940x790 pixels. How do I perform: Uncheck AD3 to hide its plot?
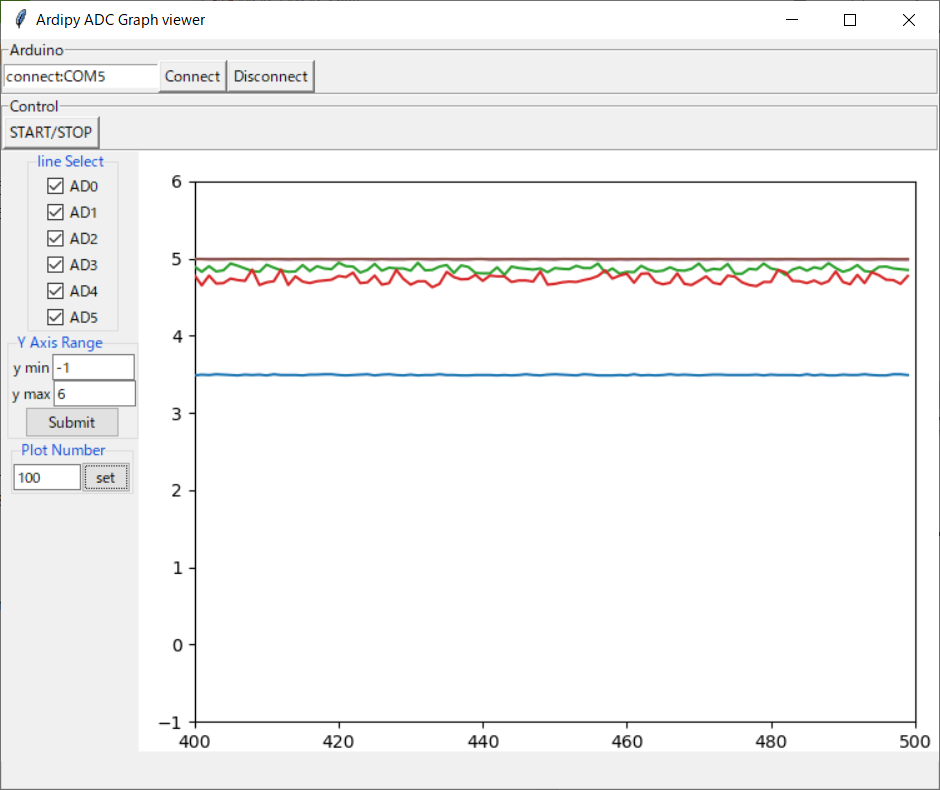click(x=55, y=264)
